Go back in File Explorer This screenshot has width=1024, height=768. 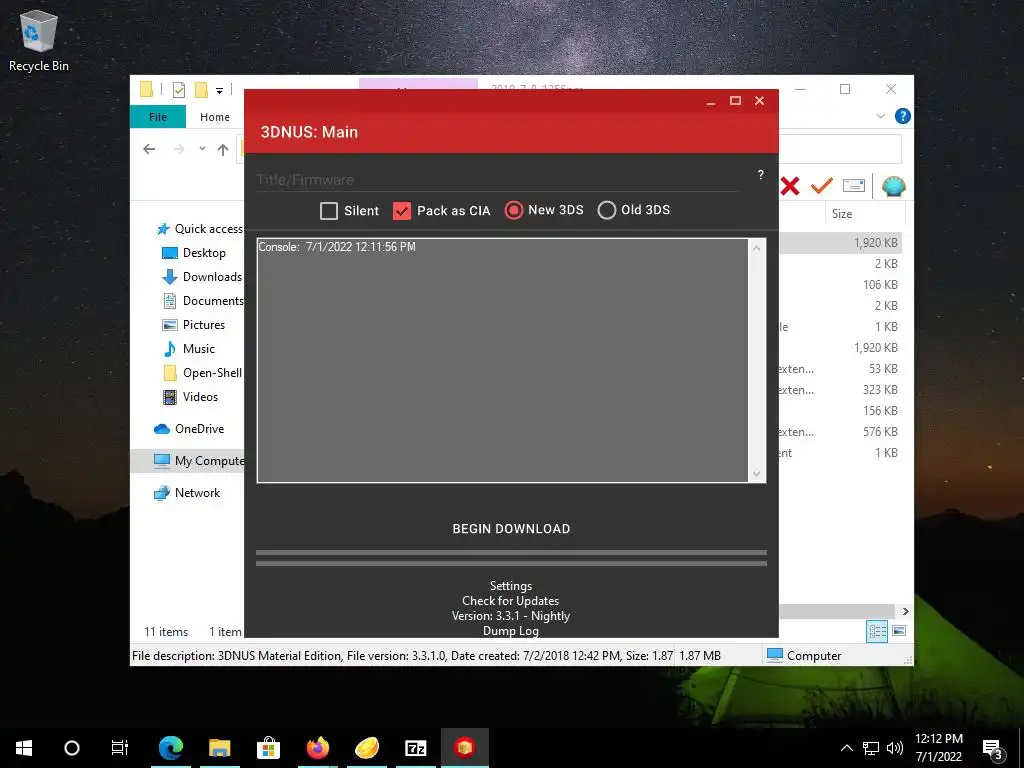coord(149,150)
